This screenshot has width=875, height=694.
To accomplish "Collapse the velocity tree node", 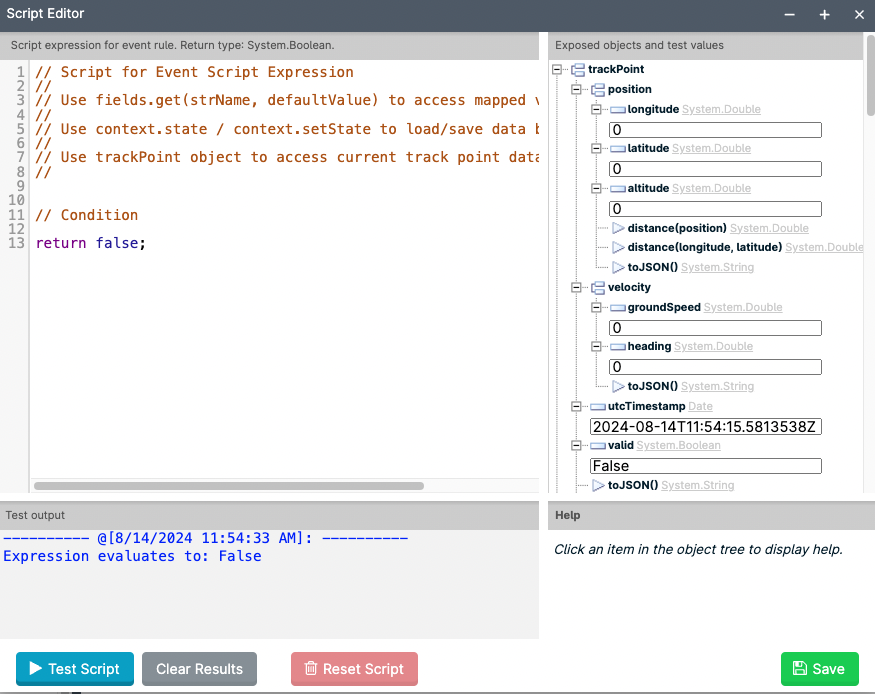I will coord(576,288).
